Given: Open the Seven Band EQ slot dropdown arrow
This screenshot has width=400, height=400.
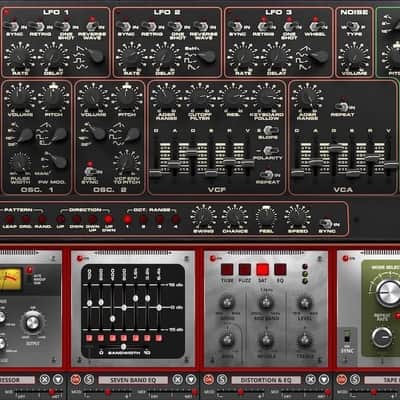Looking at the screenshot, I should [191, 379].
